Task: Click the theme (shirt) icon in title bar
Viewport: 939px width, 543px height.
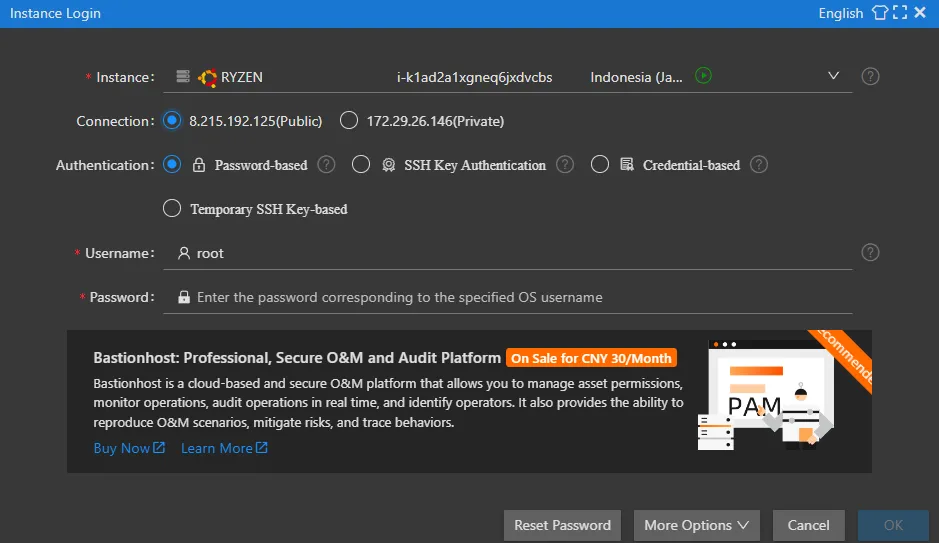Action: 880,13
